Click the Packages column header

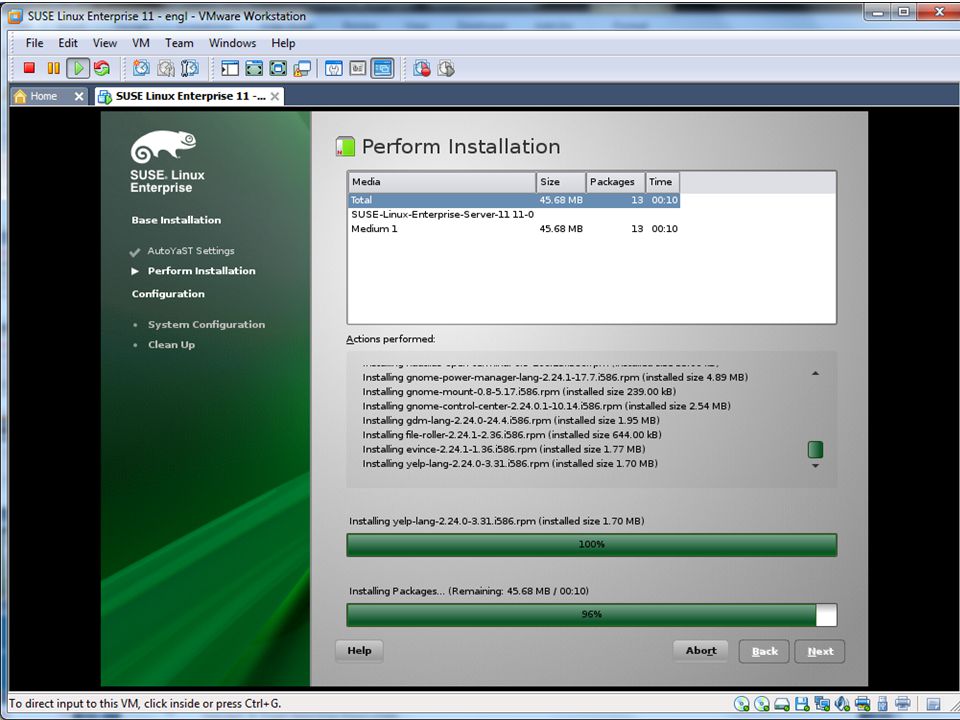615,182
